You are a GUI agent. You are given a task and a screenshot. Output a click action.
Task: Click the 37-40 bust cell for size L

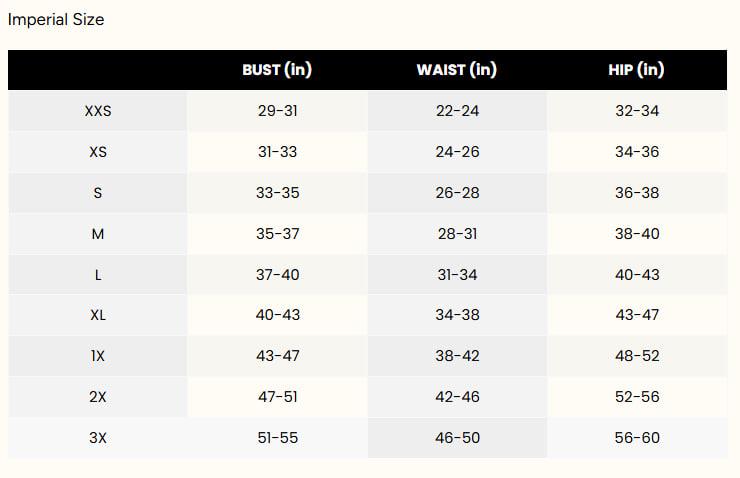(x=277, y=275)
